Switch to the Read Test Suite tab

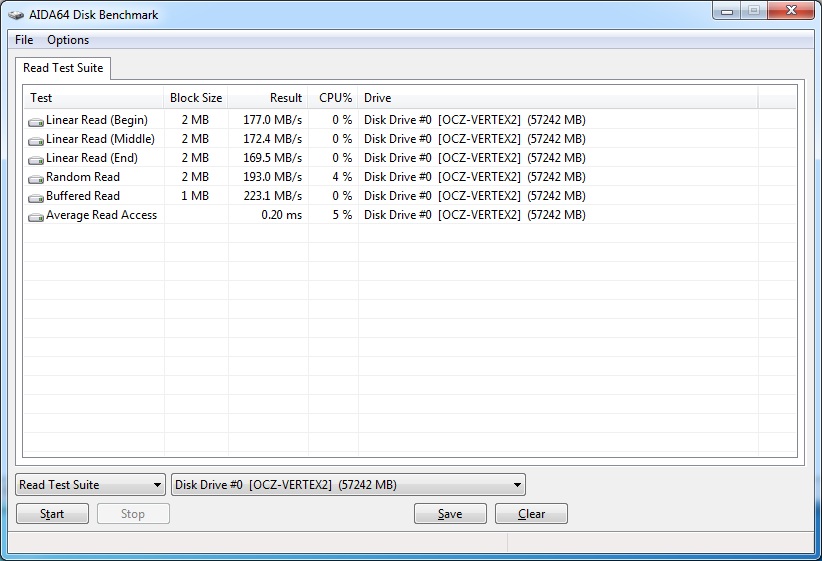pos(64,68)
